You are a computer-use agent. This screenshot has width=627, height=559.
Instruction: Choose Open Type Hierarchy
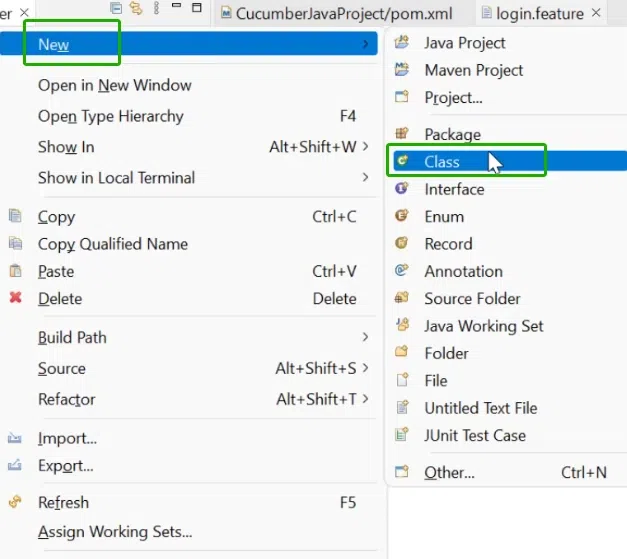point(111,116)
